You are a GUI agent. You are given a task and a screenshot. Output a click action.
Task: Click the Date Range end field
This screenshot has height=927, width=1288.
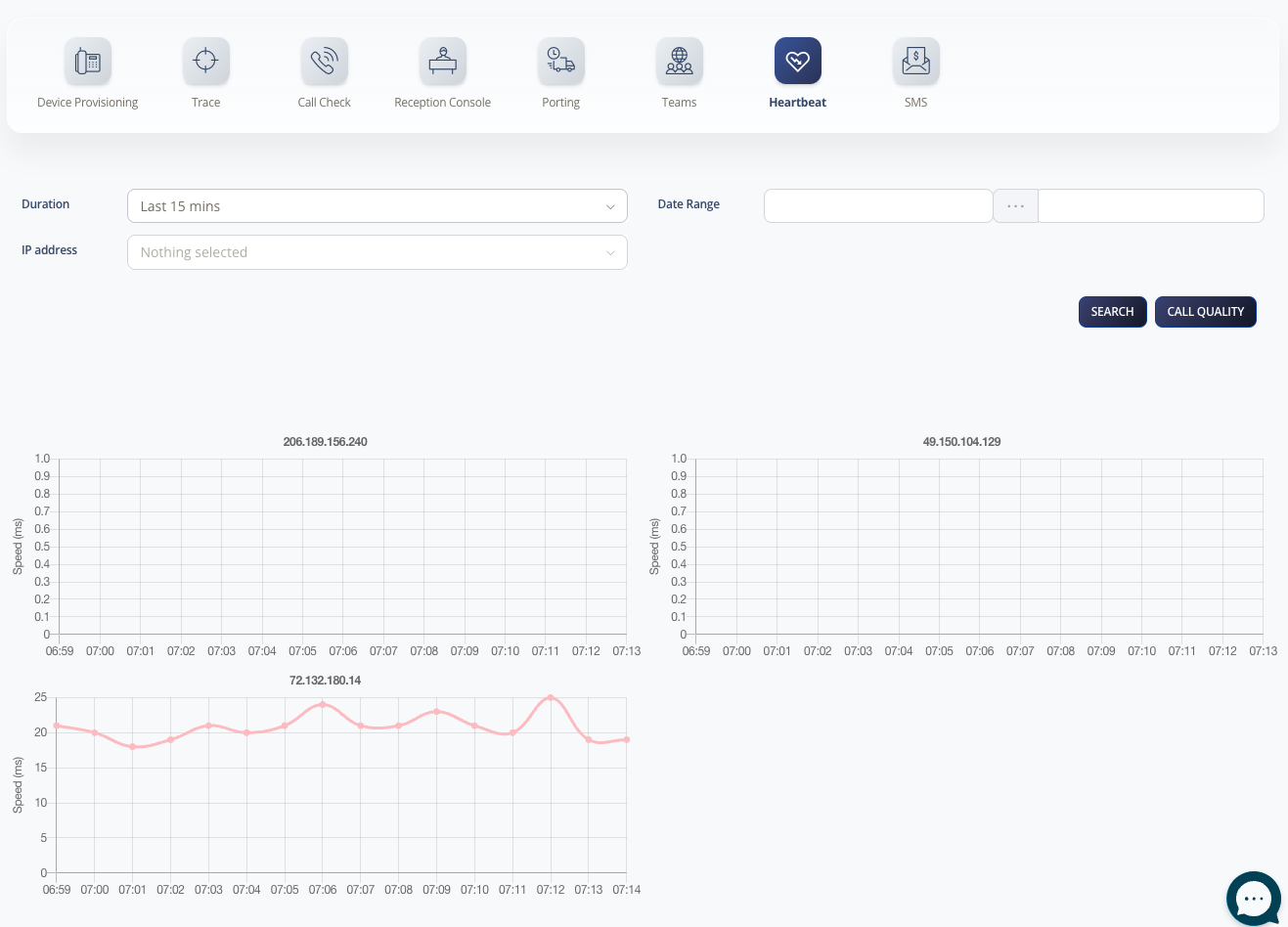click(x=1150, y=206)
